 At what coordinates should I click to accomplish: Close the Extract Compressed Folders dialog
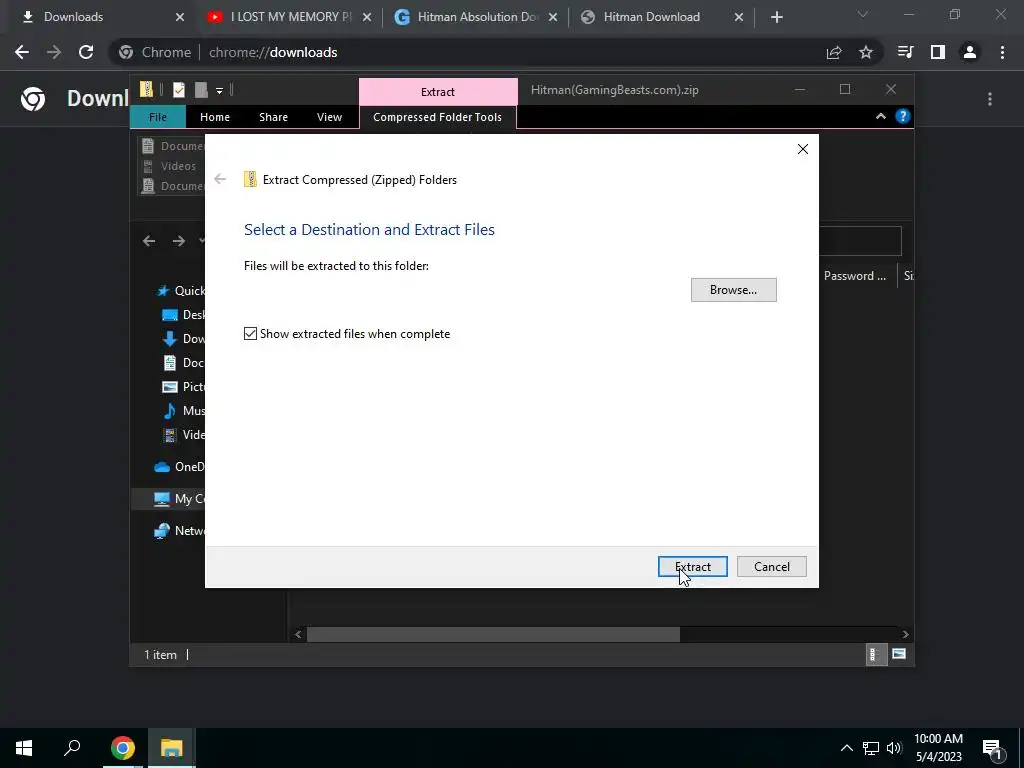click(x=803, y=149)
